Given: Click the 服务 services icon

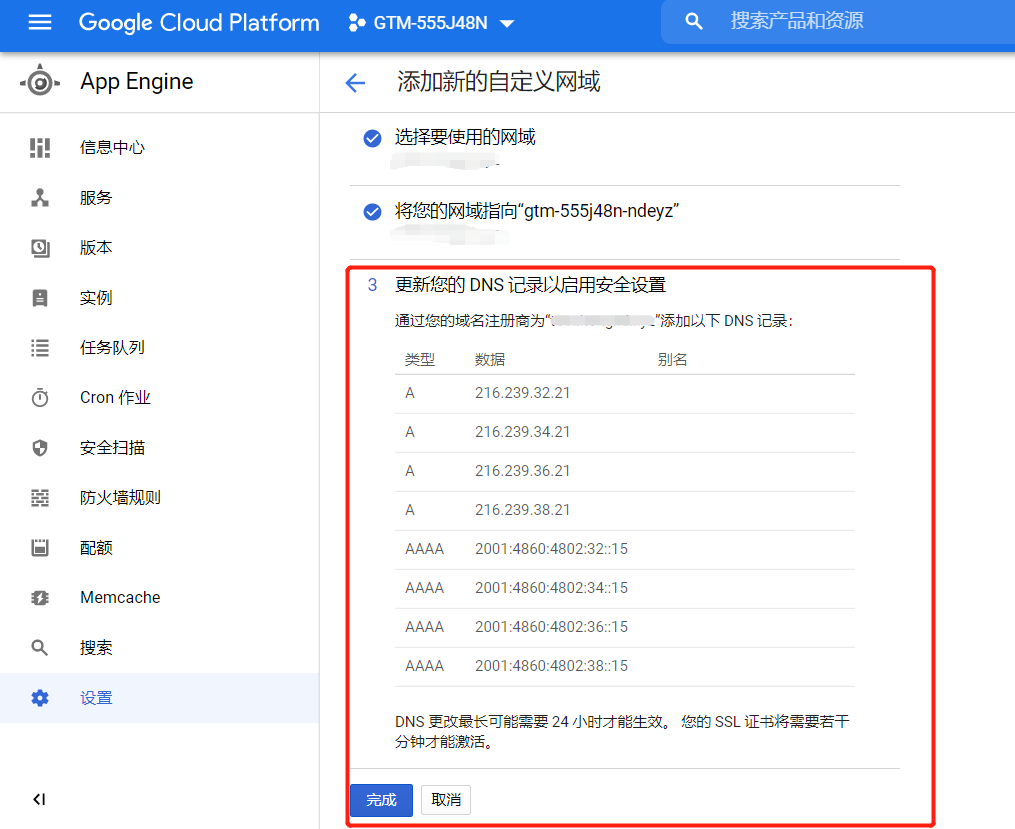Looking at the screenshot, I should coord(39,197).
